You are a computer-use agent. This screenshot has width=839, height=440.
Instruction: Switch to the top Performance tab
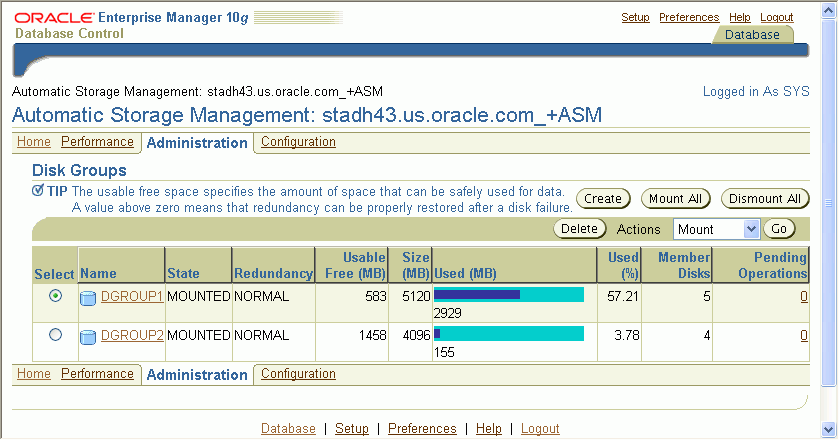coord(97,142)
